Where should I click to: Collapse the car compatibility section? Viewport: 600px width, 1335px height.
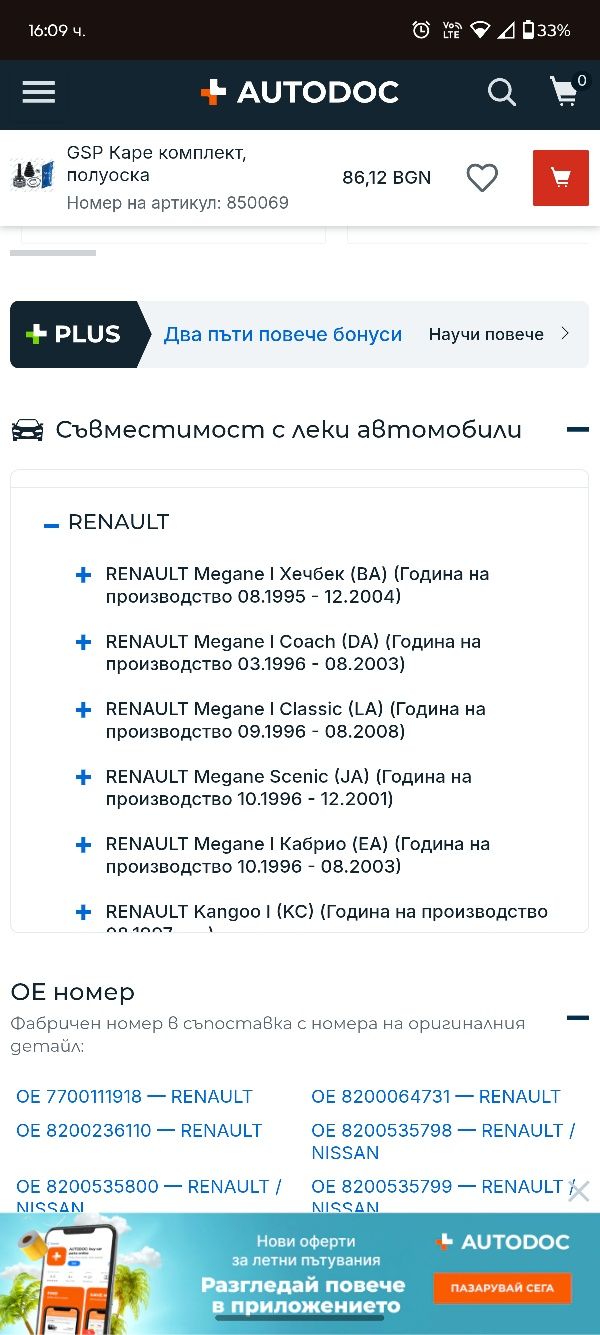[577, 430]
